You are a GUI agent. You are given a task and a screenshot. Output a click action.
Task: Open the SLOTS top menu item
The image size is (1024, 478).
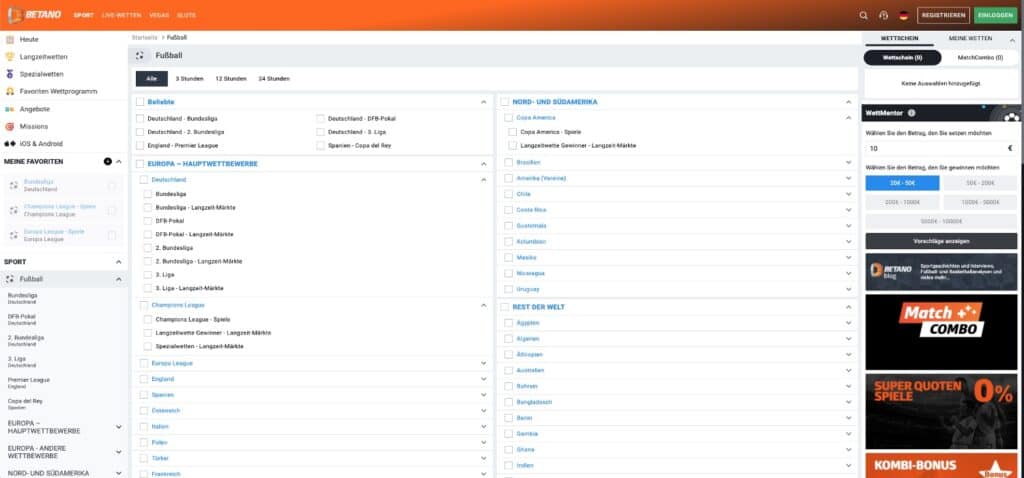tap(186, 15)
